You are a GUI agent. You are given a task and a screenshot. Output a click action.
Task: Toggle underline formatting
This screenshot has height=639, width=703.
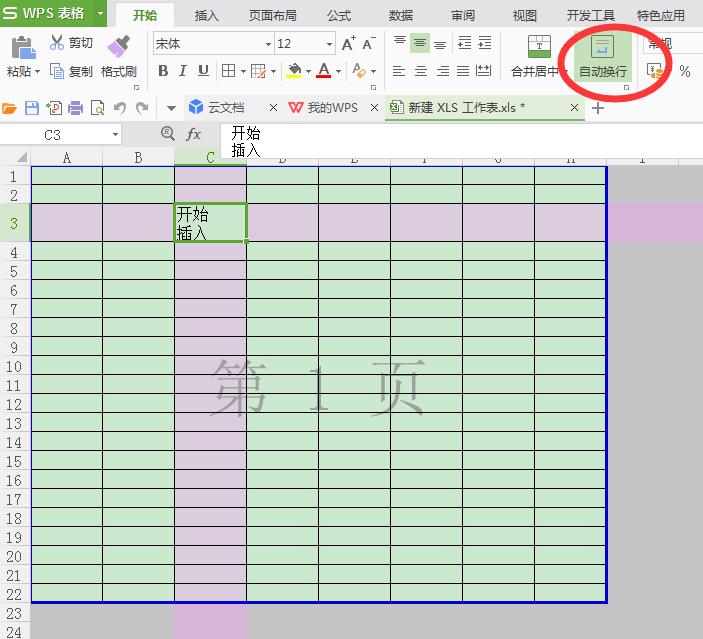click(x=203, y=70)
